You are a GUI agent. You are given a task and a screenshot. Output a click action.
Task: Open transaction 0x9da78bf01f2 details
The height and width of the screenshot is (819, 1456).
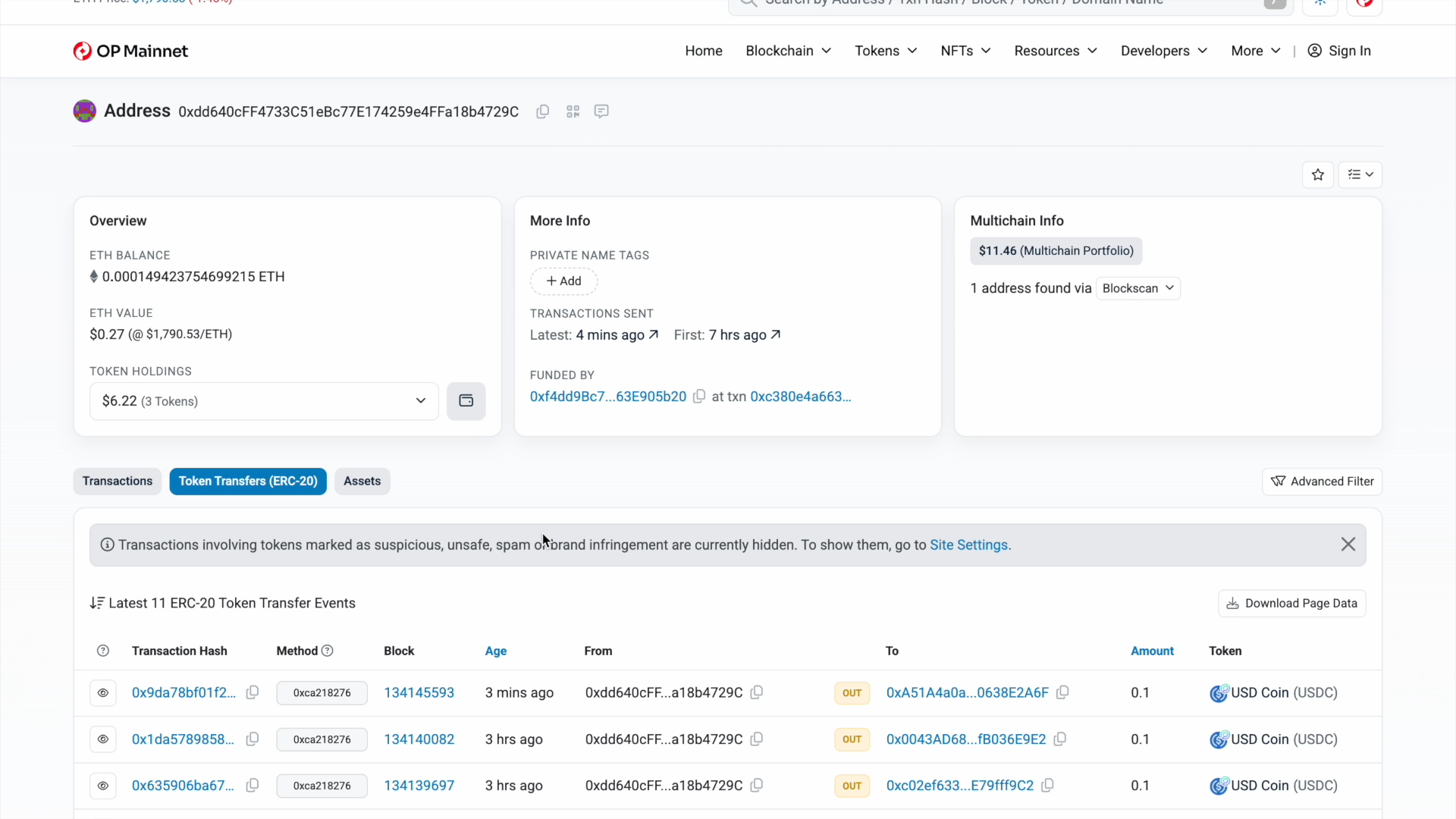pos(184,693)
